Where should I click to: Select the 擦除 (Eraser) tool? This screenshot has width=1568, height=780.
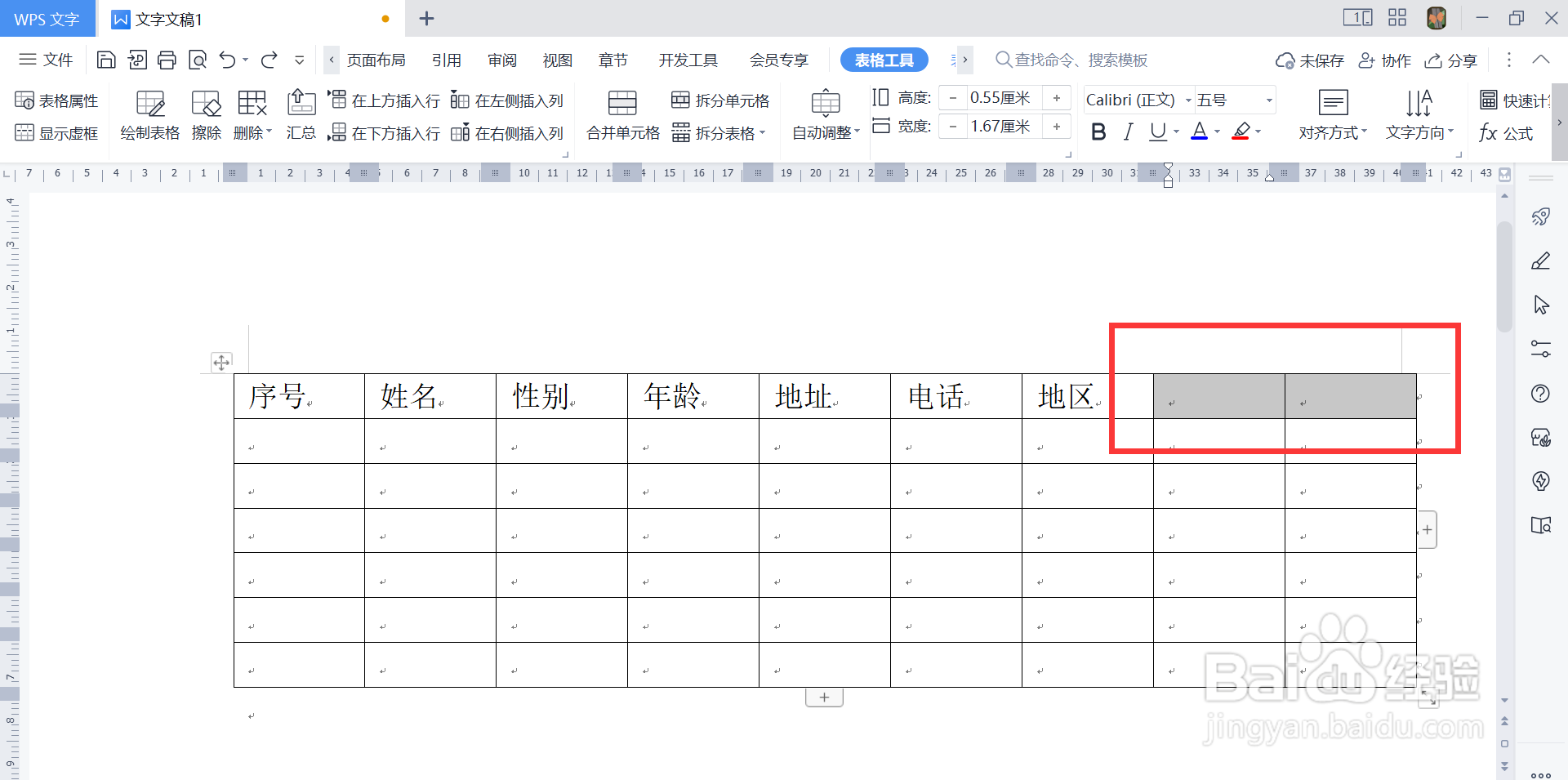pos(205,114)
